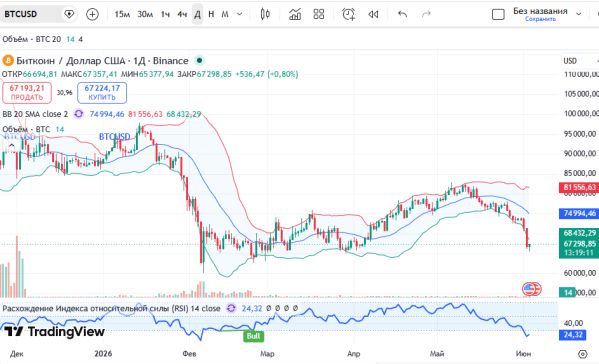The image size is (599, 364).
Task: Open the Без названия layout name
Action: [x=540, y=11]
